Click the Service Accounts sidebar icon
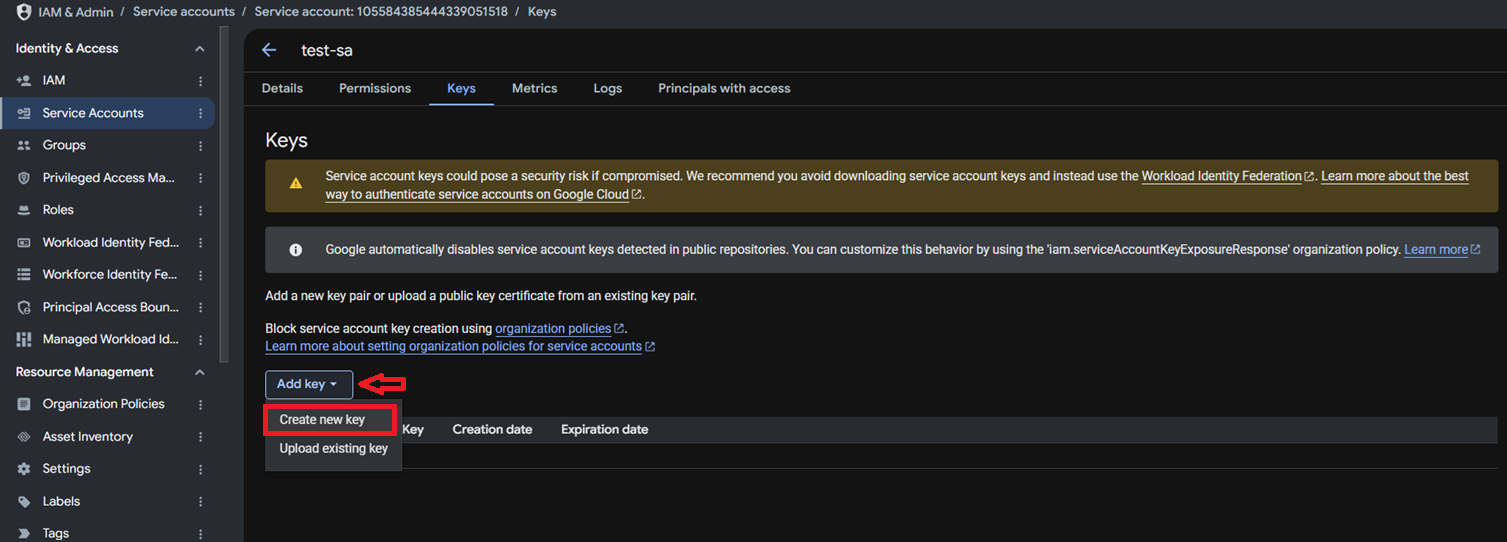Screen dimensions: 1507x542 click(x=24, y=113)
